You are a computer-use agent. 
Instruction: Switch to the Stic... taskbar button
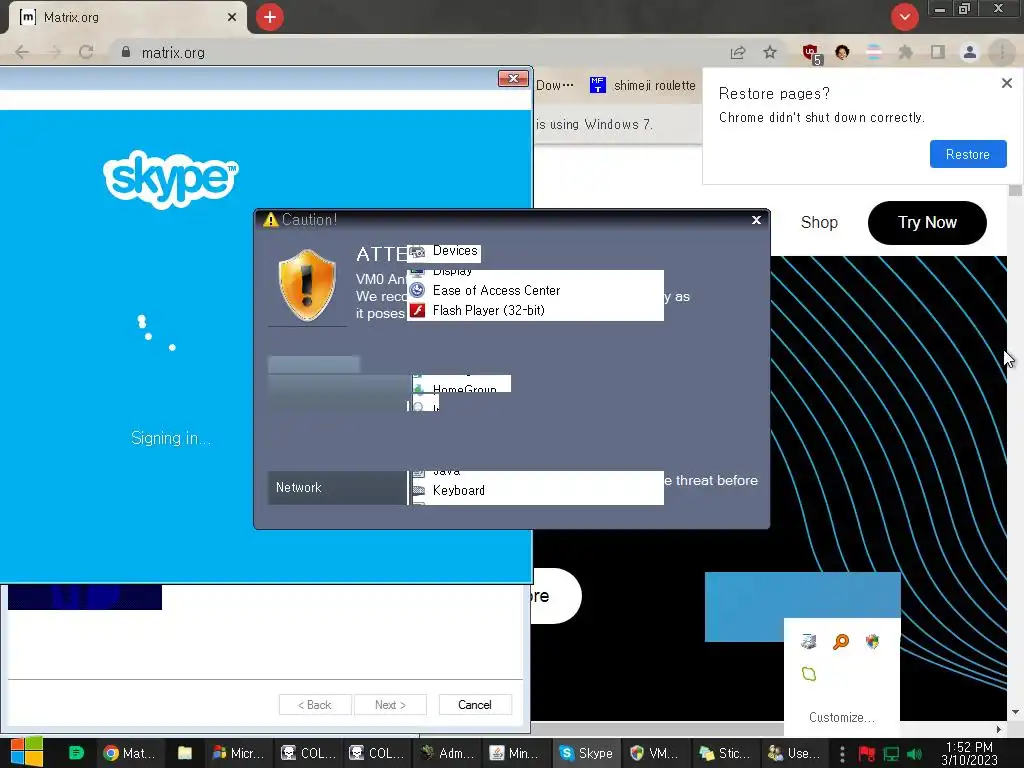[x=725, y=753]
